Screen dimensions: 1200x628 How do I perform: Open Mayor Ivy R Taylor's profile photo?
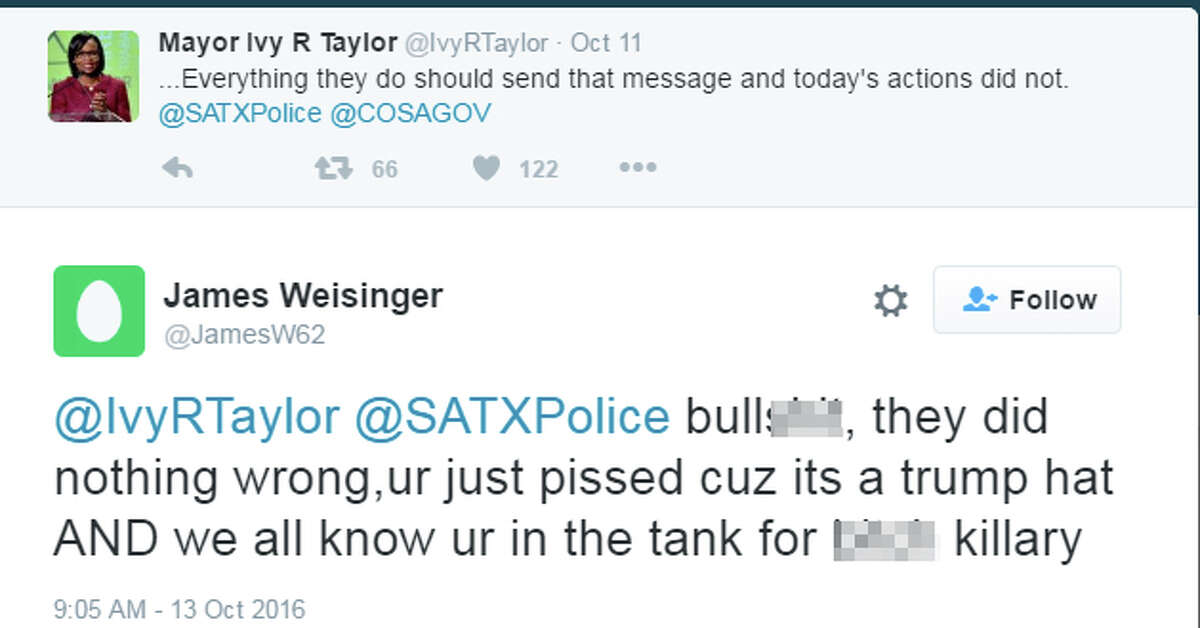[92, 76]
